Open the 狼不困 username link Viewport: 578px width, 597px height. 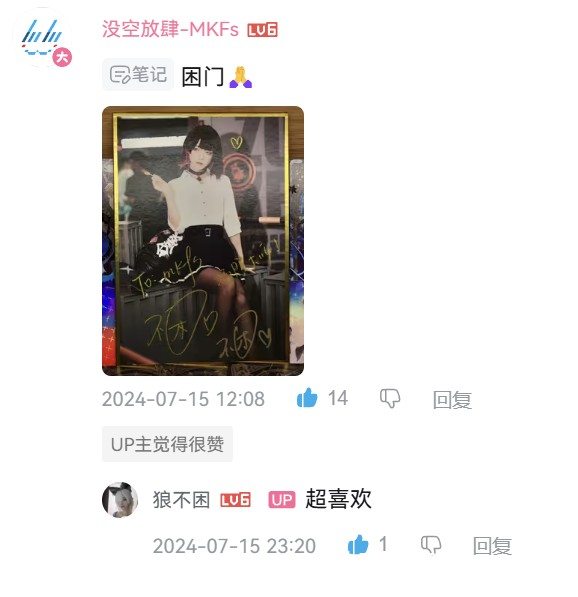(x=181, y=500)
